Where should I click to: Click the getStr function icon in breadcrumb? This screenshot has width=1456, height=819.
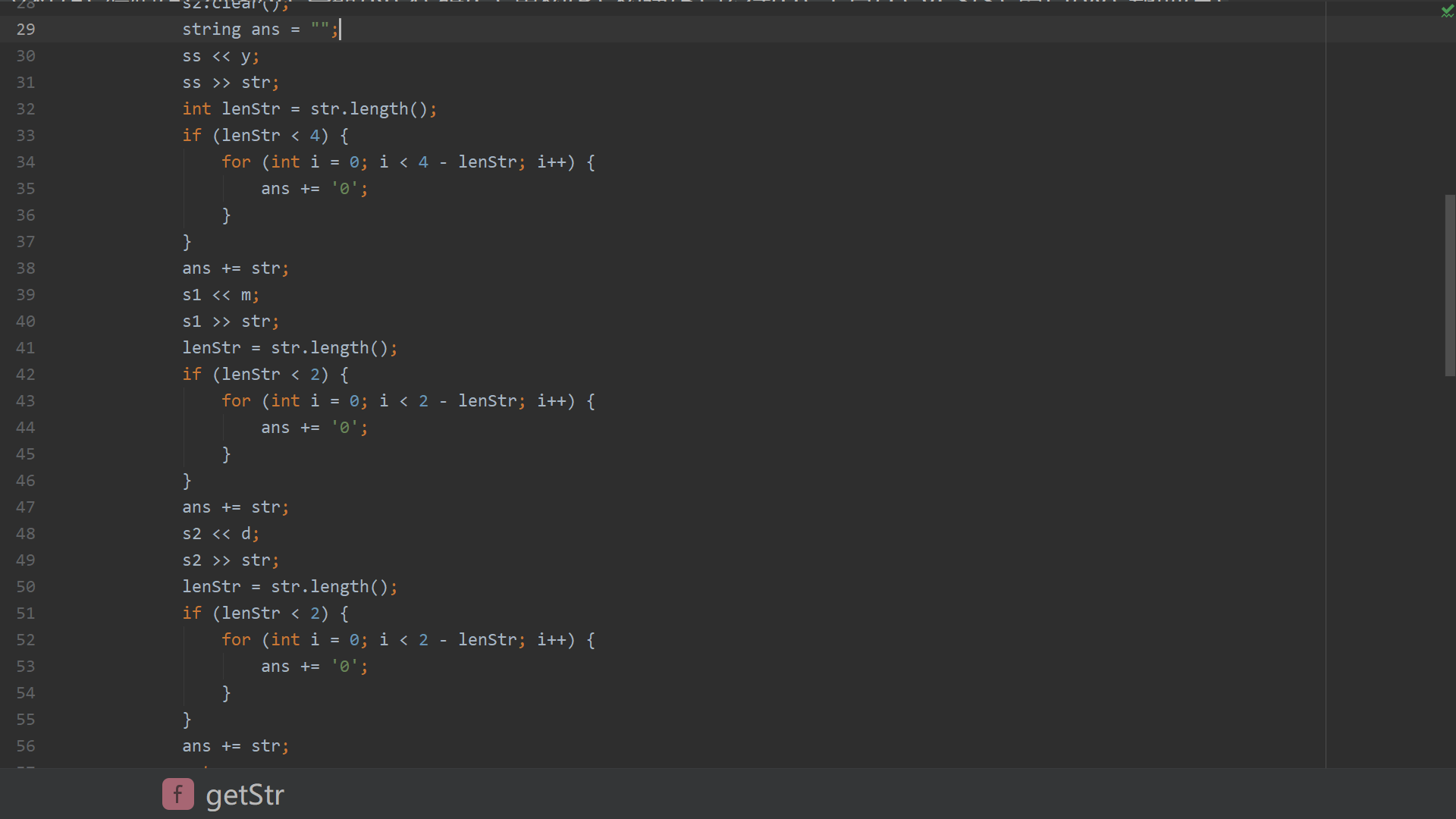(178, 794)
